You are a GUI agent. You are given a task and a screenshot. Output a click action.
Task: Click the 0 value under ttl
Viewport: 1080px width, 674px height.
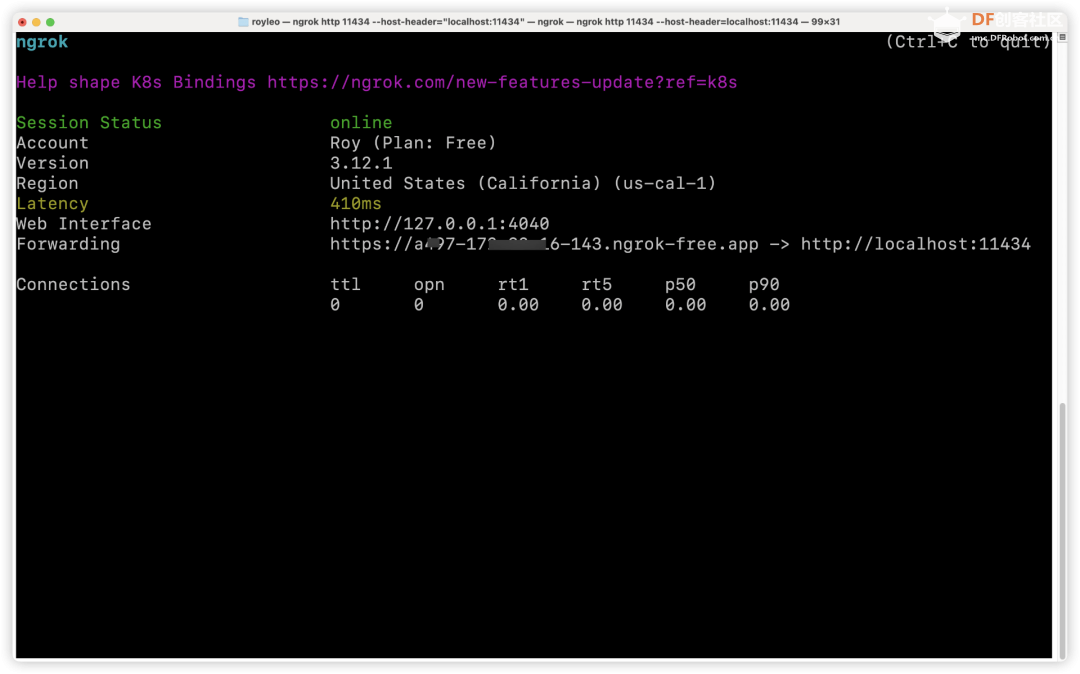335,305
